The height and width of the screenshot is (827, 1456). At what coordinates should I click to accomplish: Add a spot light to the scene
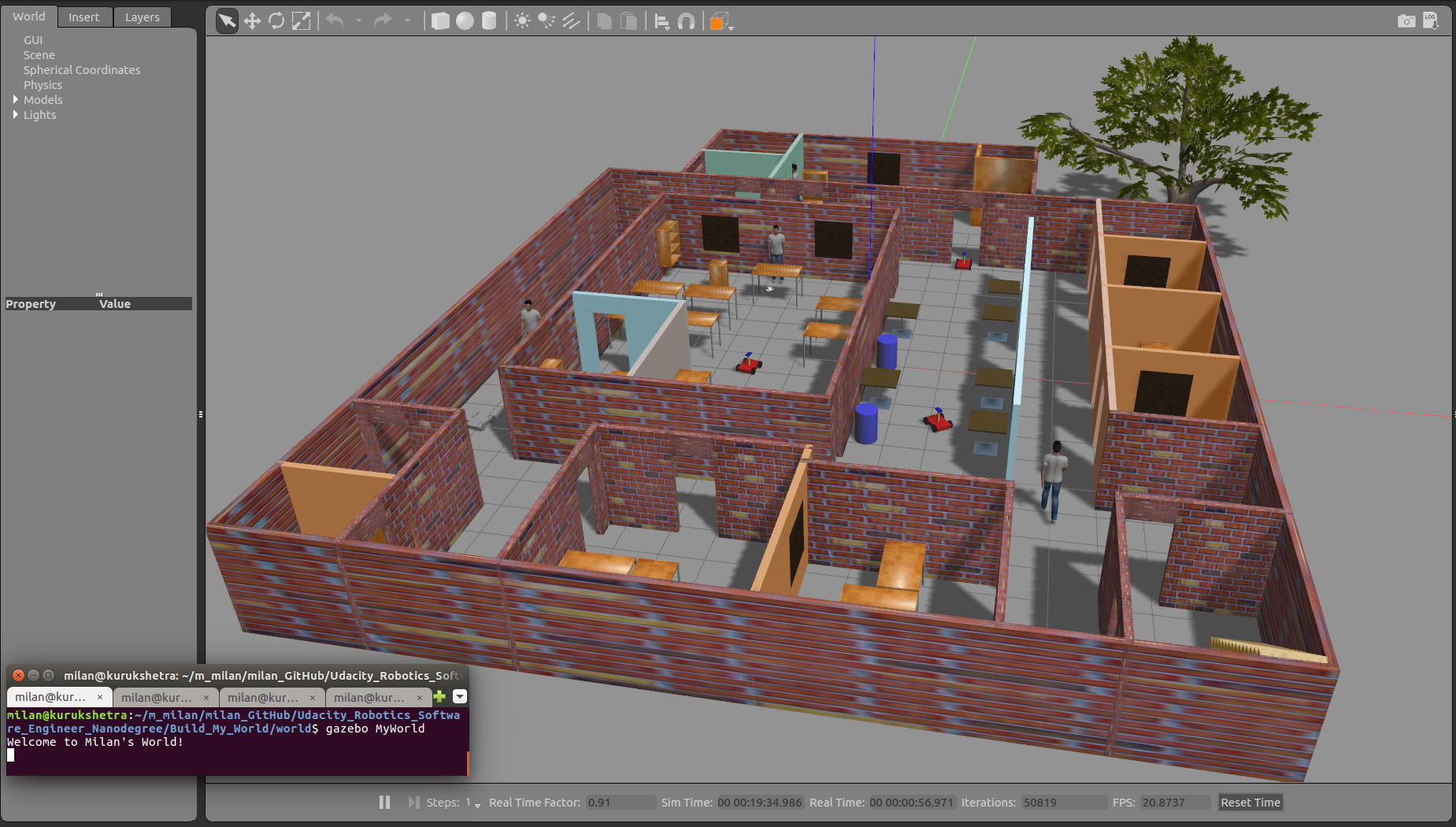click(546, 21)
